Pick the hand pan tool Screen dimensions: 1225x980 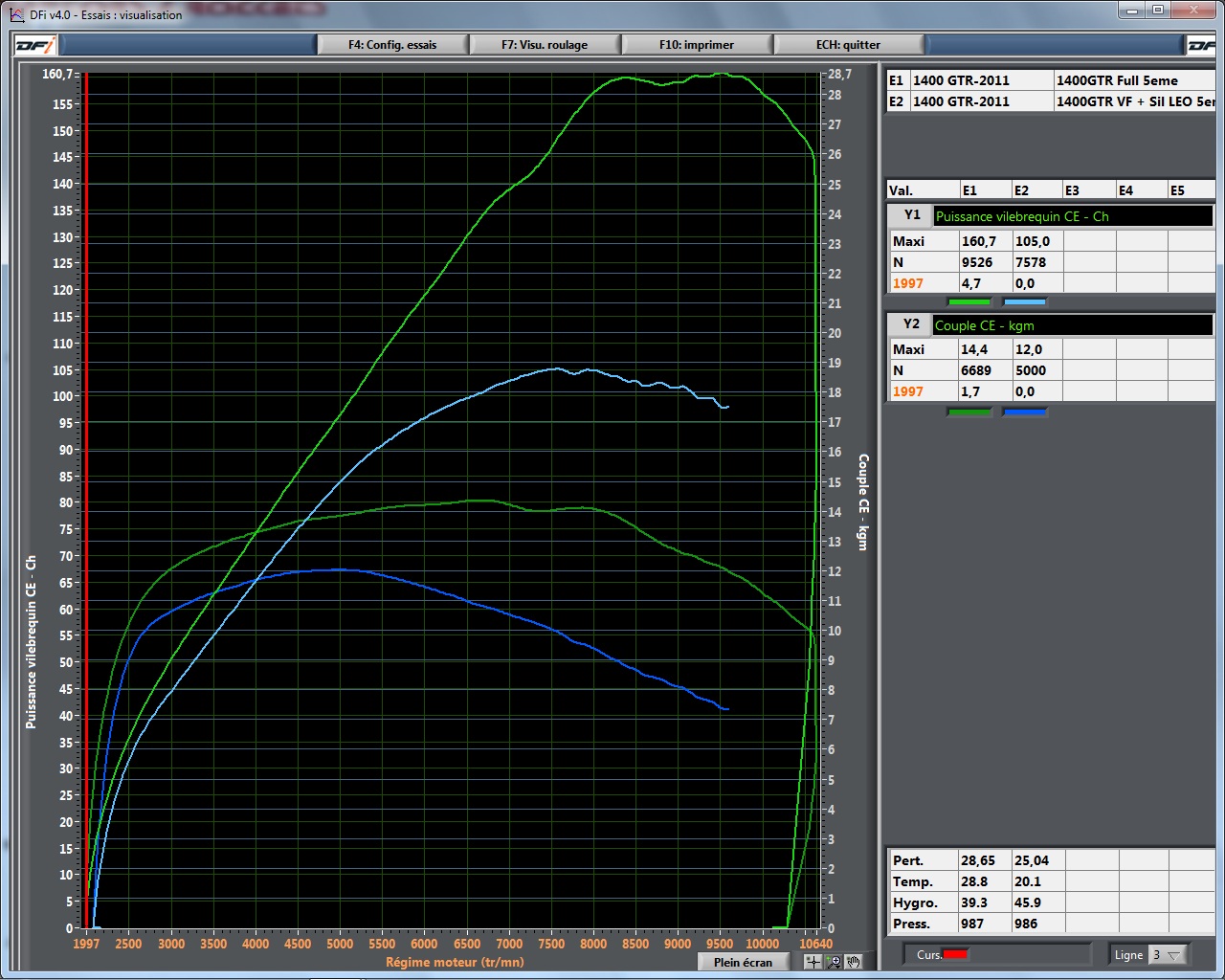(x=854, y=962)
